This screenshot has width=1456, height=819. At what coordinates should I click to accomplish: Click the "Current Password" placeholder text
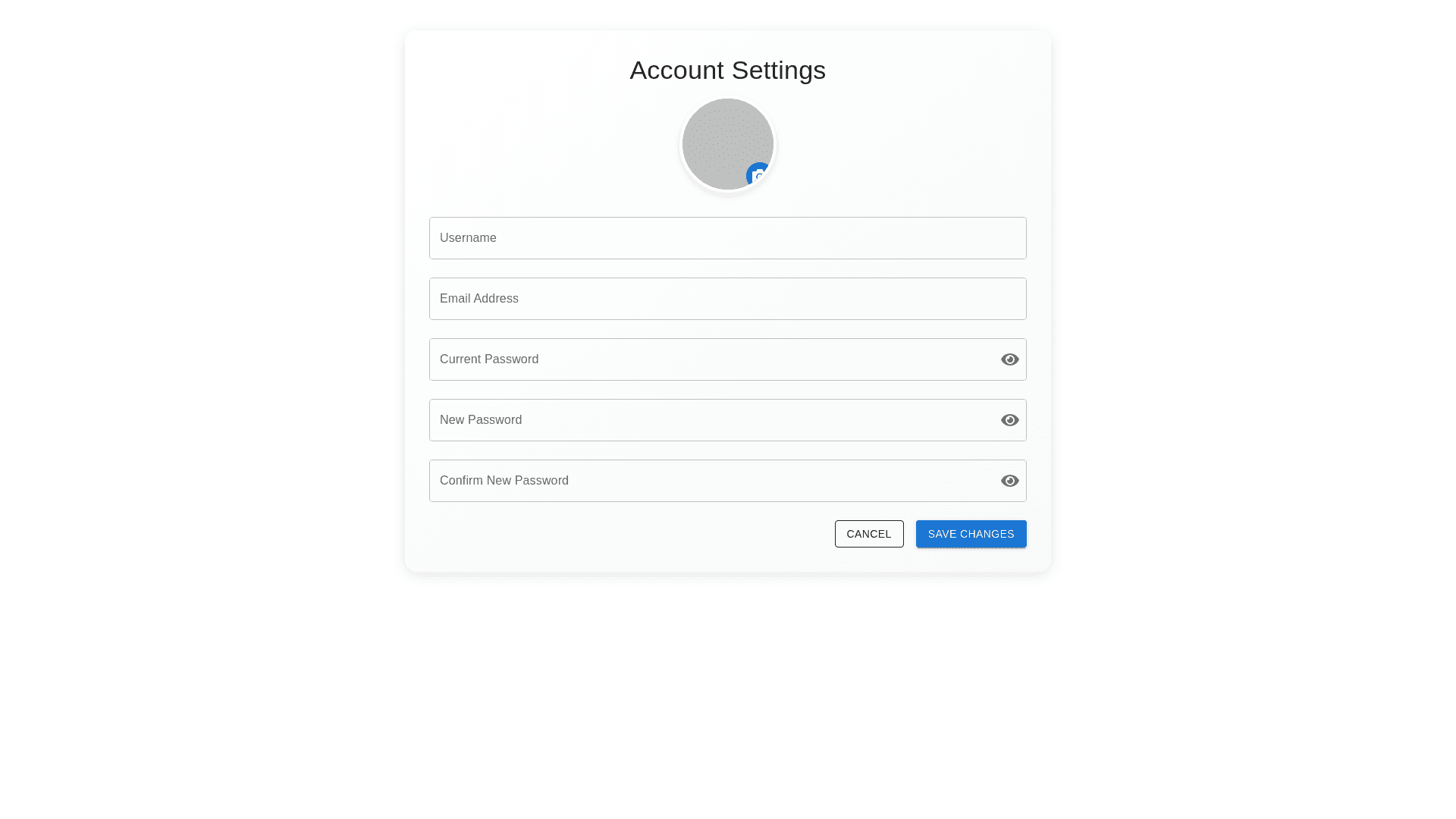pos(488,359)
